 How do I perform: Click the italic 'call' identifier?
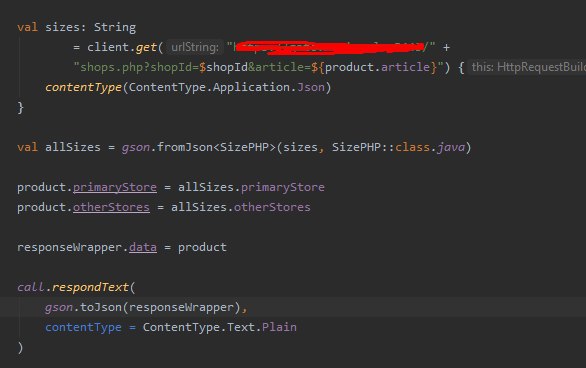click(31, 287)
